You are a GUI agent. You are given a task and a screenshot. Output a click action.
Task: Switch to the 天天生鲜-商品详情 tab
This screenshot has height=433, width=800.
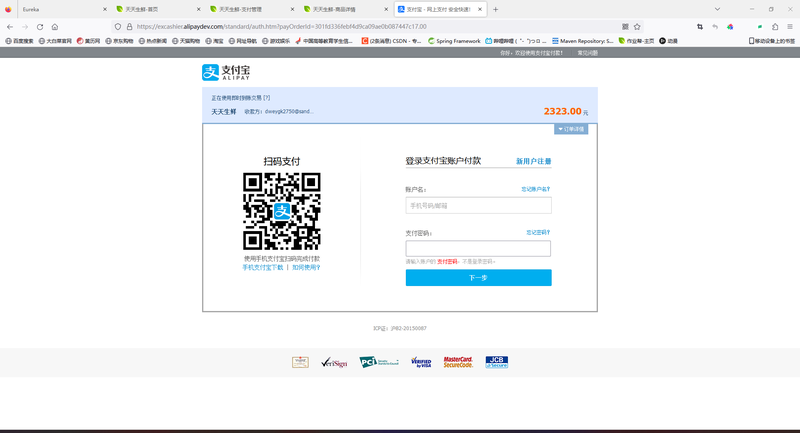pyautogui.click(x=345, y=9)
